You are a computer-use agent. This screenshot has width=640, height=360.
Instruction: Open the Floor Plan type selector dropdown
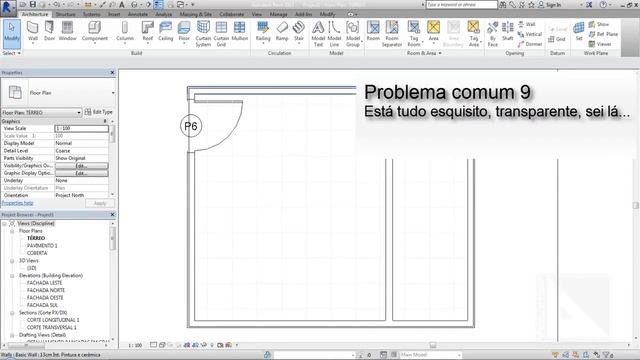(113, 93)
